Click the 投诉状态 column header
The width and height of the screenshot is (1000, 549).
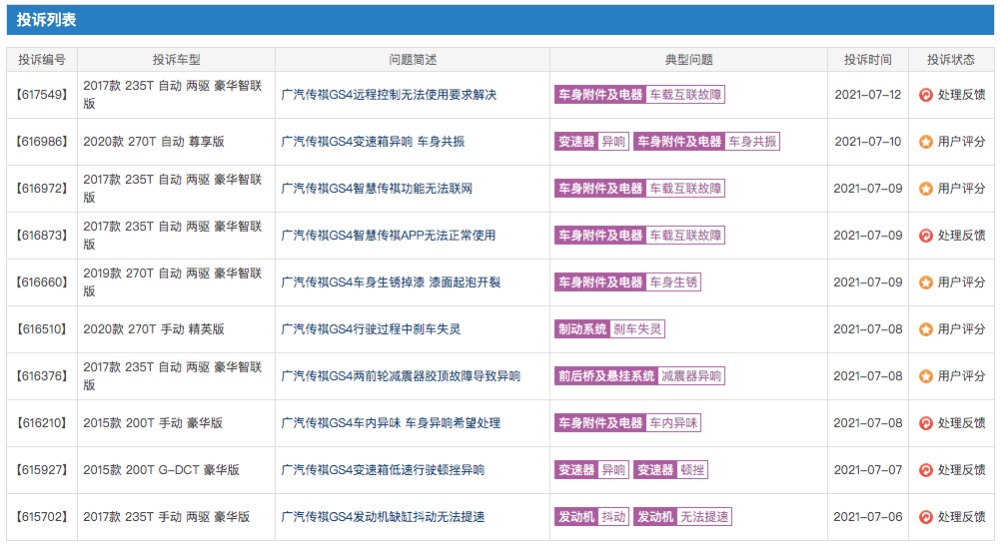pos(951,60)
